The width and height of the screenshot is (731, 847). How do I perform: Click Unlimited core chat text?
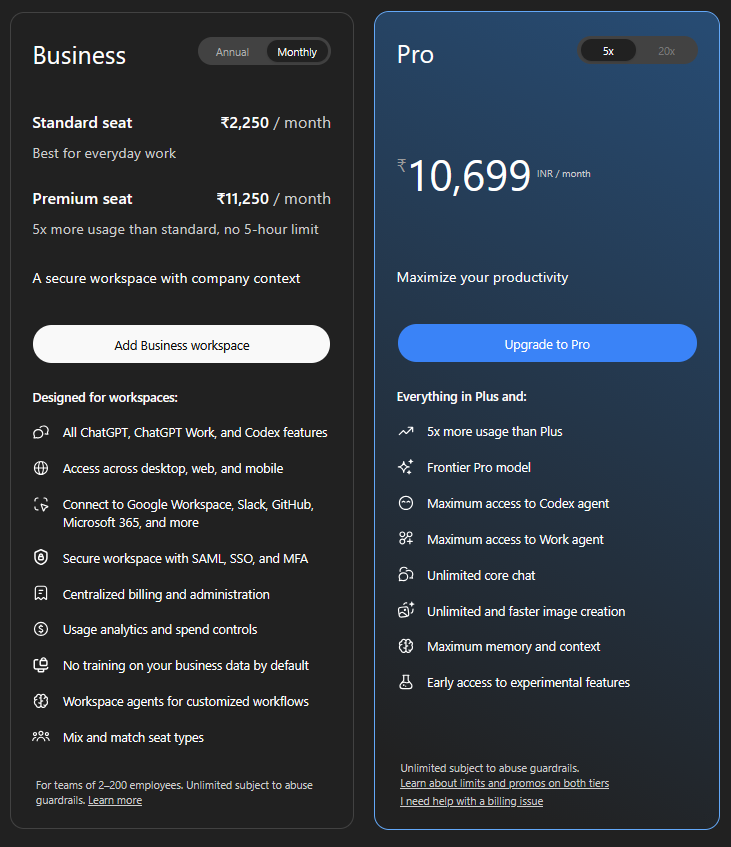tap(481, 576)
